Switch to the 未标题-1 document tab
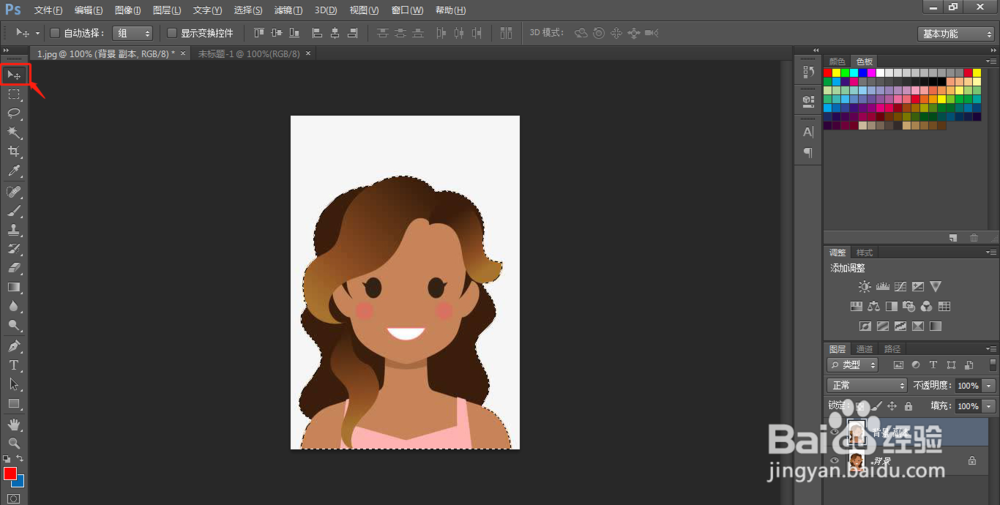1000x505 pixels. 248,53
